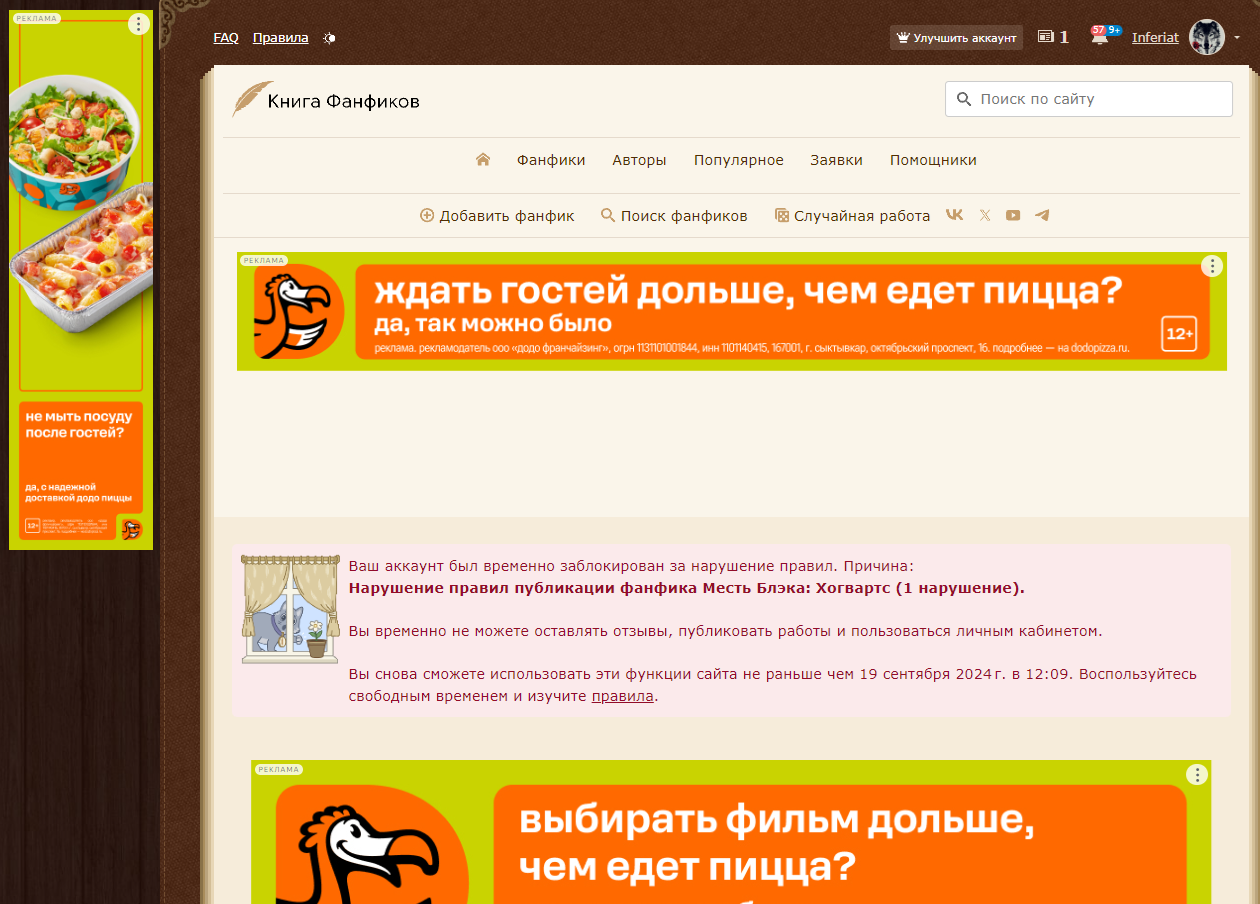Click the 12+ age badge in top banner
Screen dimensions: 1260x904
point(1179,334)
